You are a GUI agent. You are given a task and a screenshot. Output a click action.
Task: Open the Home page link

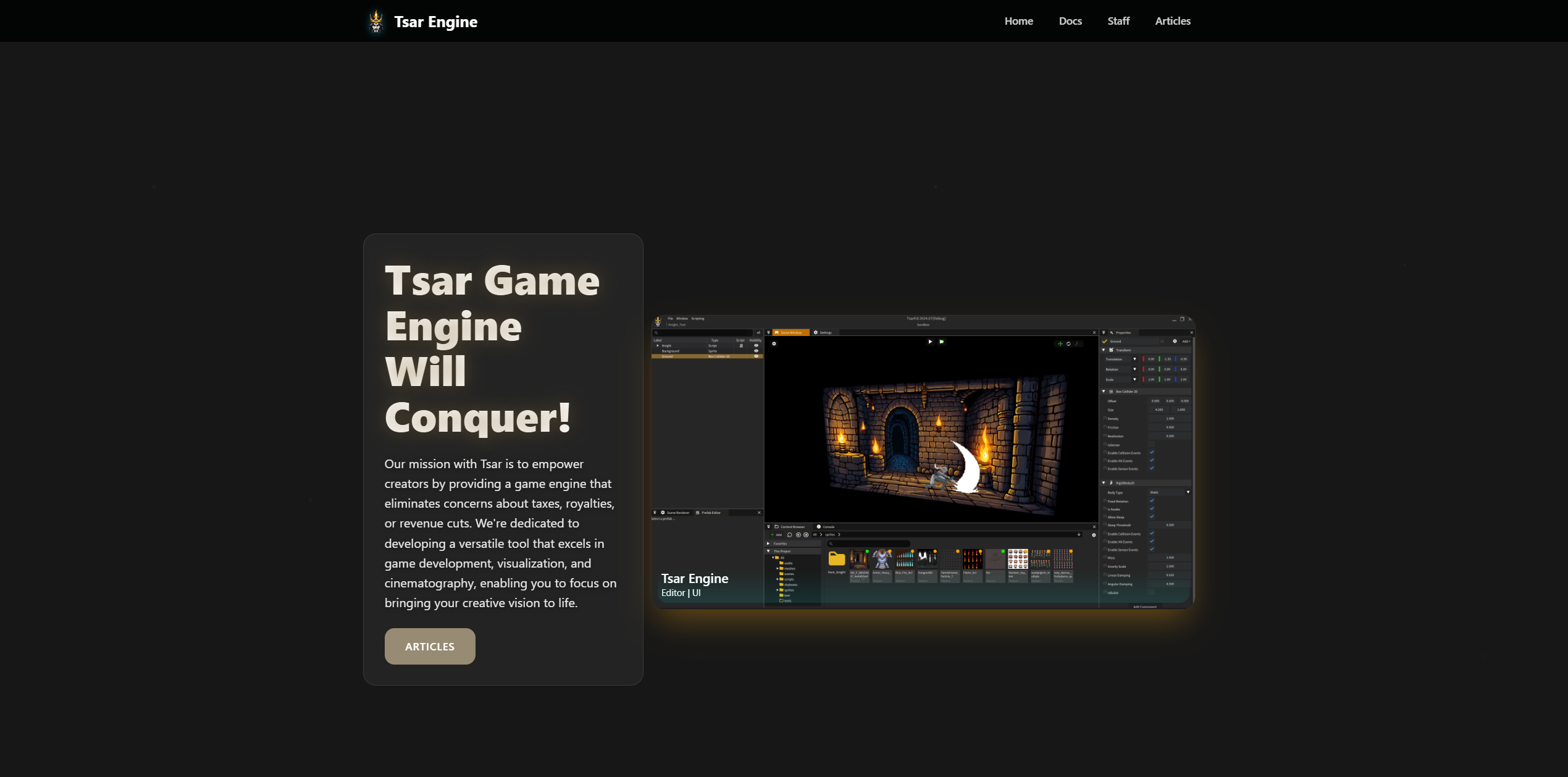coord(1018,21)
